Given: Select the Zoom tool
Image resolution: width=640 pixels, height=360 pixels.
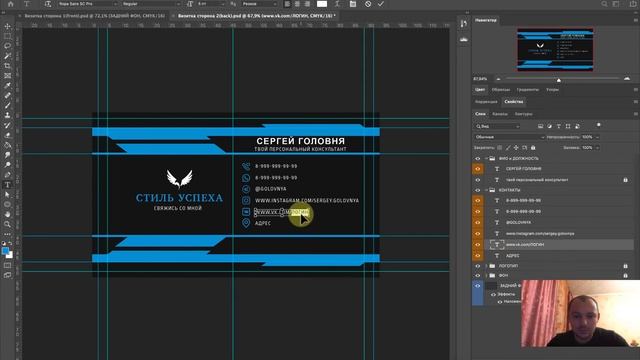Looking at the screenshot, I should point(7,224).
